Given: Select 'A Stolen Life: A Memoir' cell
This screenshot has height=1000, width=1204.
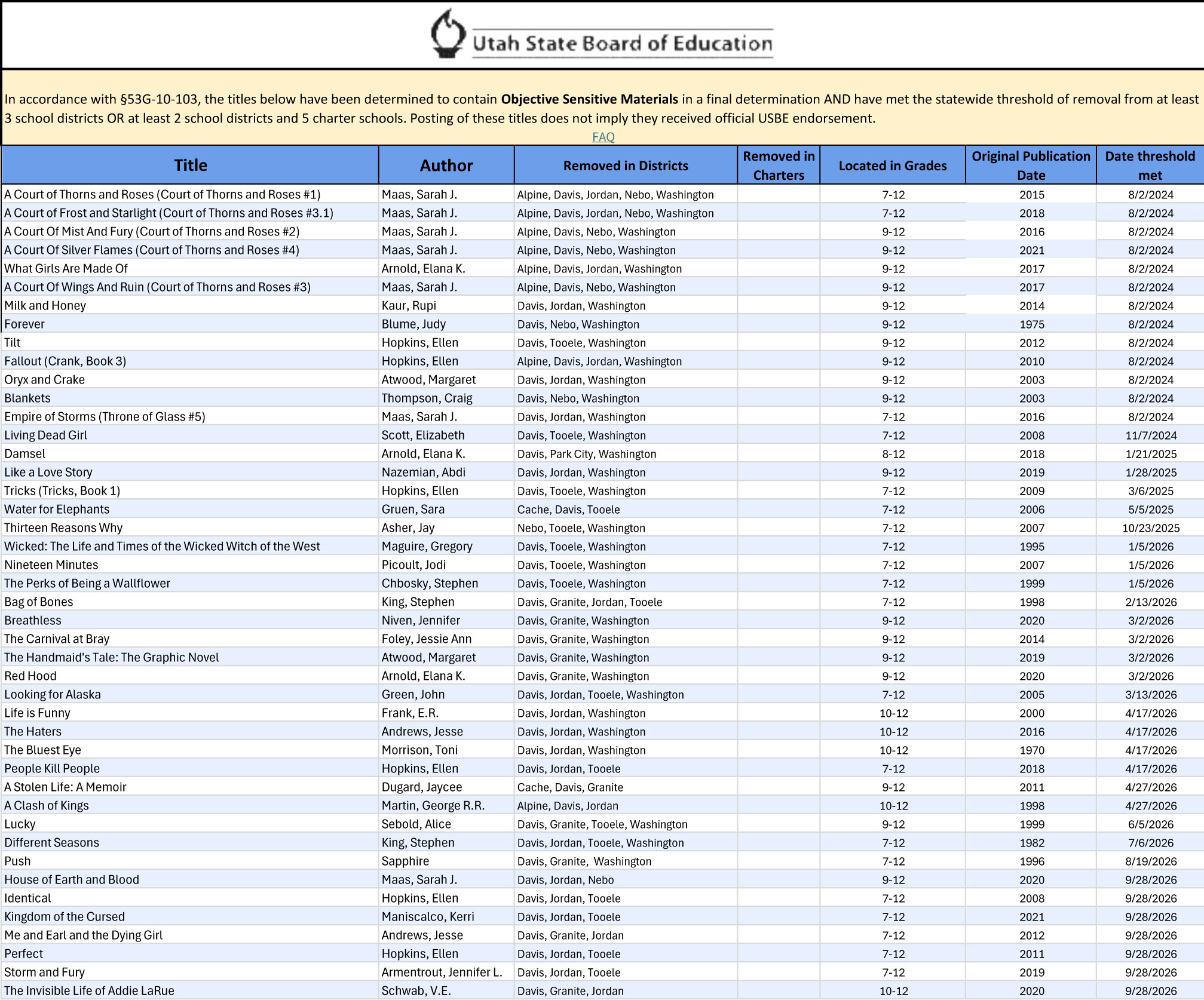Looking at the screenshot, I should coord(190,787).
